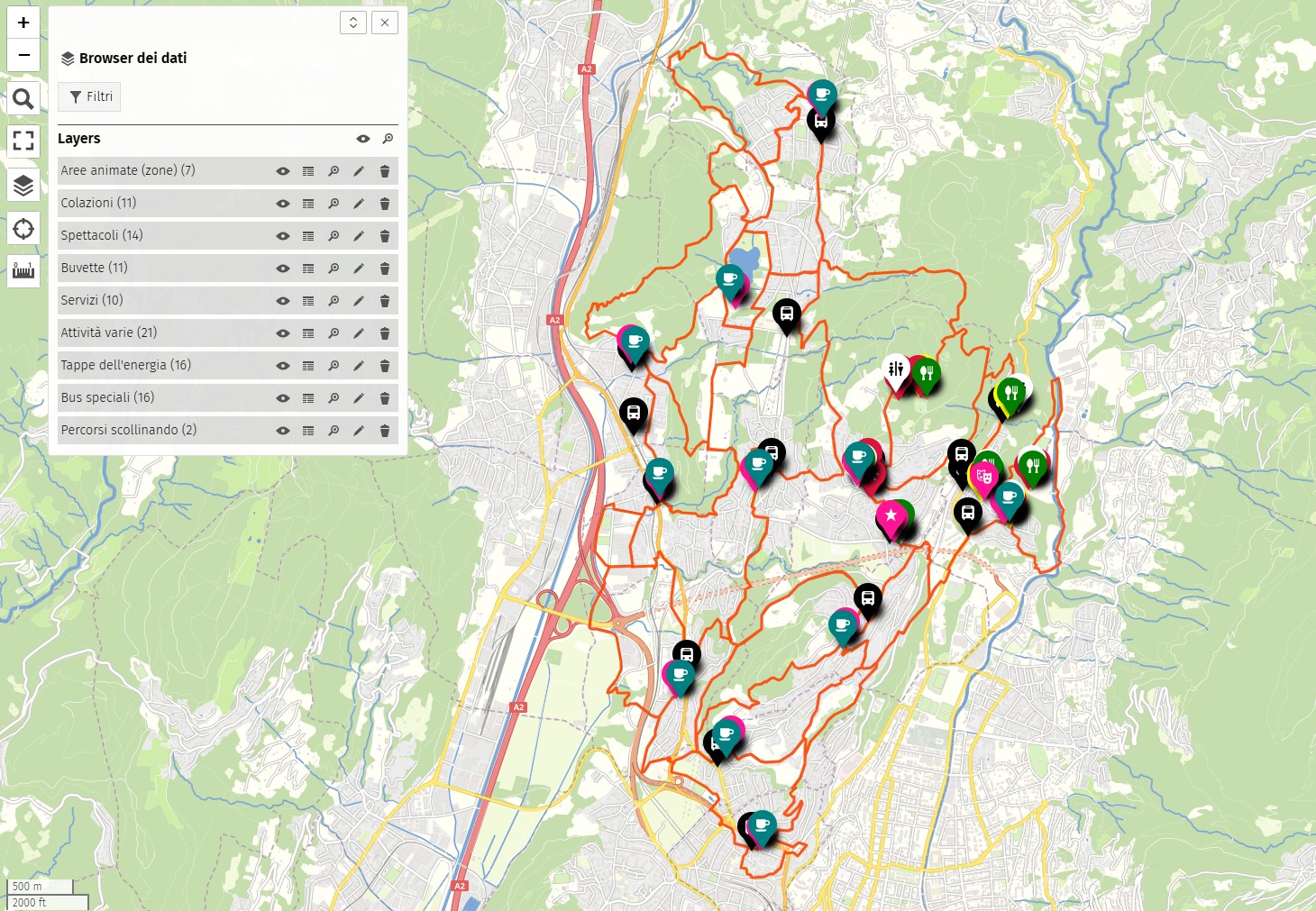Screen dimensions: 1316x911
Task: Click the zoom out minus button
Action: (x=23, y=55)
